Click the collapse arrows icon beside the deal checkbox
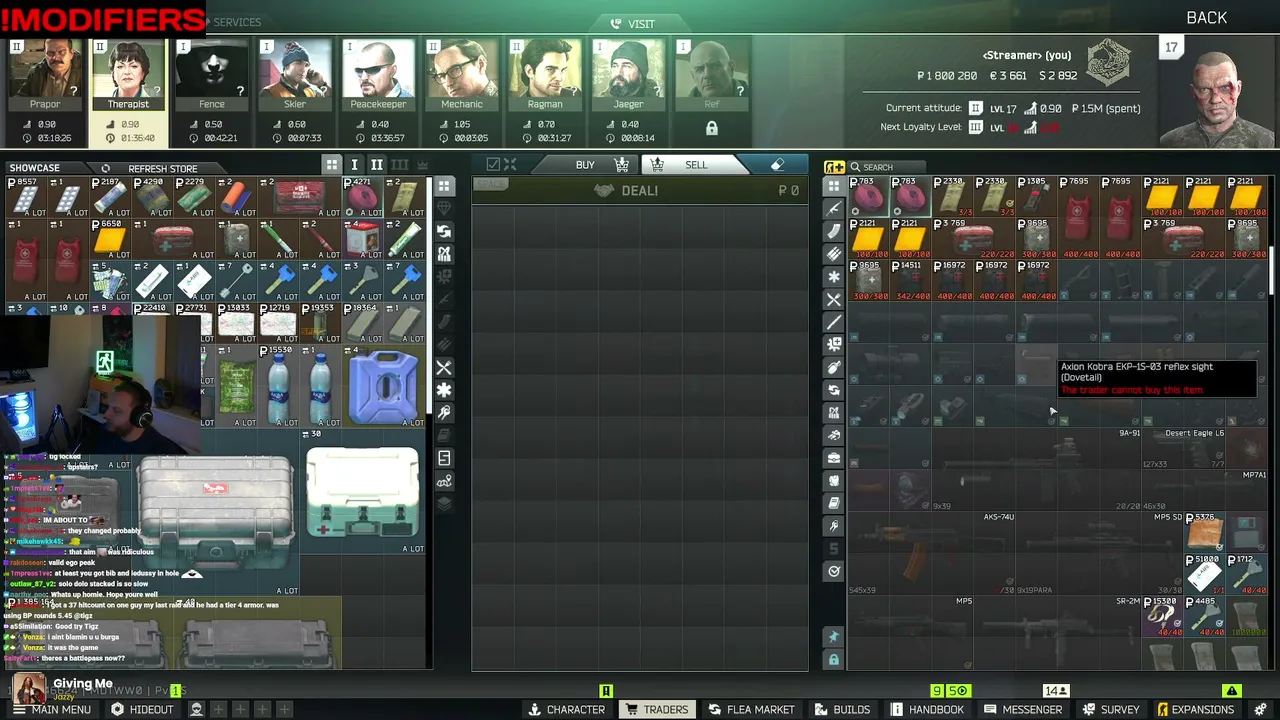Screen dimensions: 1280x720 pos(510,165)
